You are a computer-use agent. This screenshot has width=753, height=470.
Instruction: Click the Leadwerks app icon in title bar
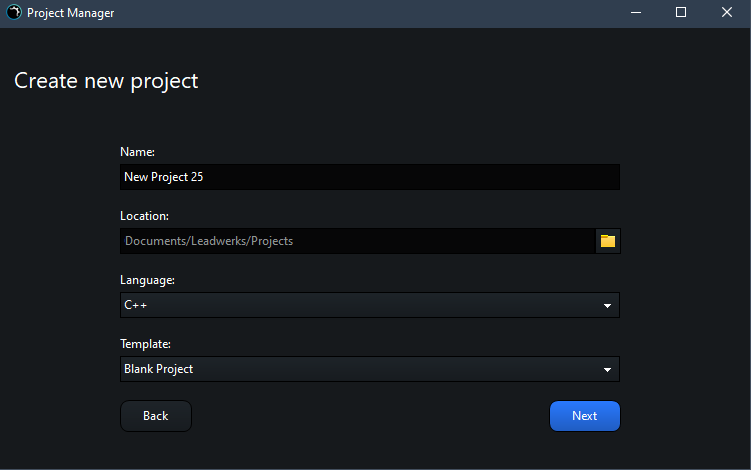[14, 13]
